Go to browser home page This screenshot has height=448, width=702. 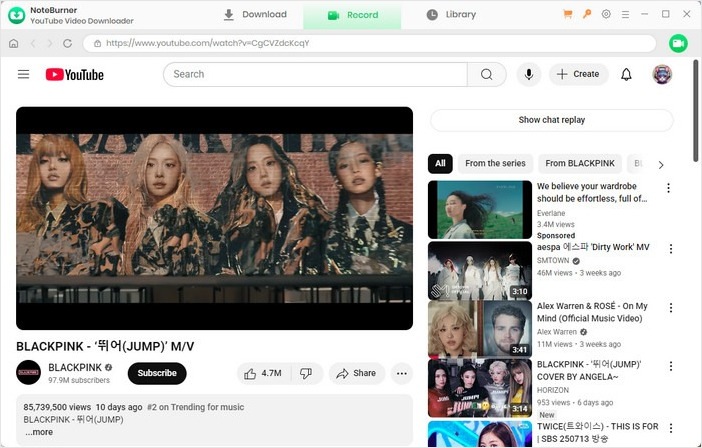tap(13, 44)
